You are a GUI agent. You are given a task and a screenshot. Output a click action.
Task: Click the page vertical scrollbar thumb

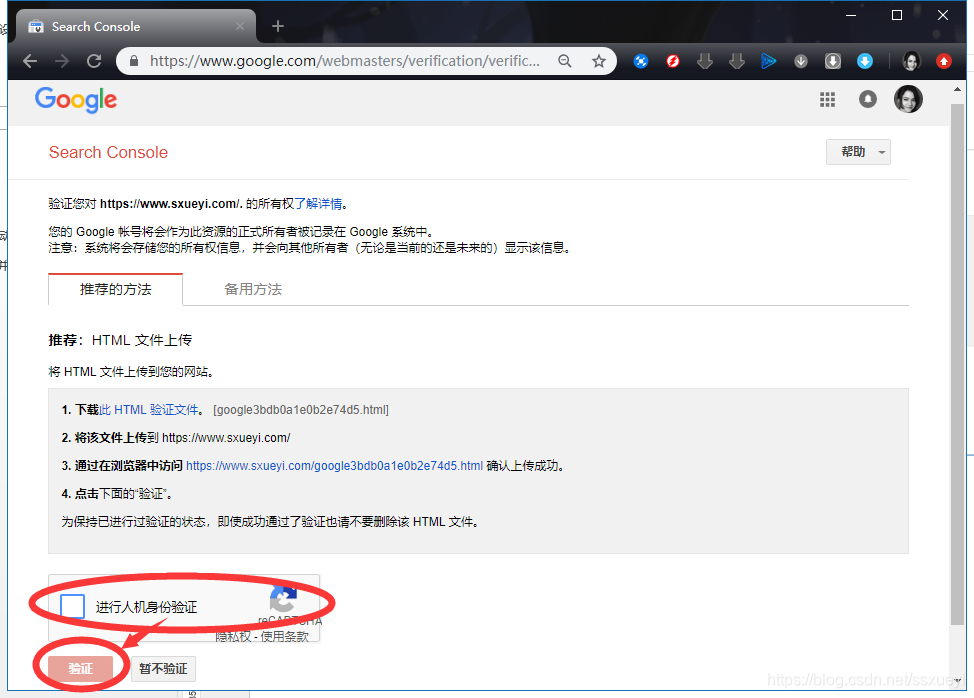click(957, 364)
